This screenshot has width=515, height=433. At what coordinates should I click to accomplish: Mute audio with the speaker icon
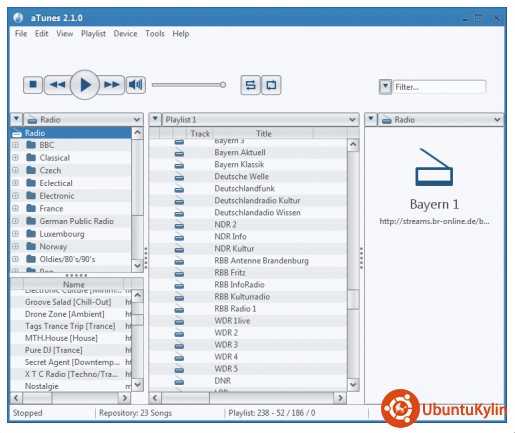tap(136, 85)
